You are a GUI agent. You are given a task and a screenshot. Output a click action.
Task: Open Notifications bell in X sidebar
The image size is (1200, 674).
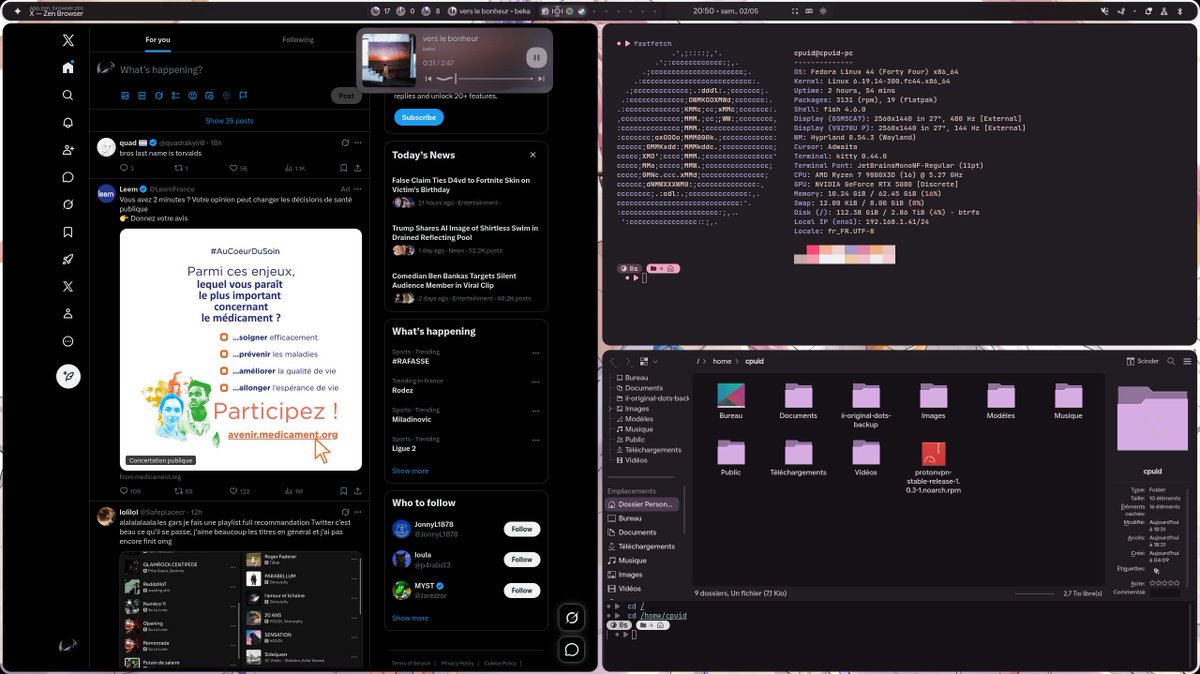(x=68, y=122)
